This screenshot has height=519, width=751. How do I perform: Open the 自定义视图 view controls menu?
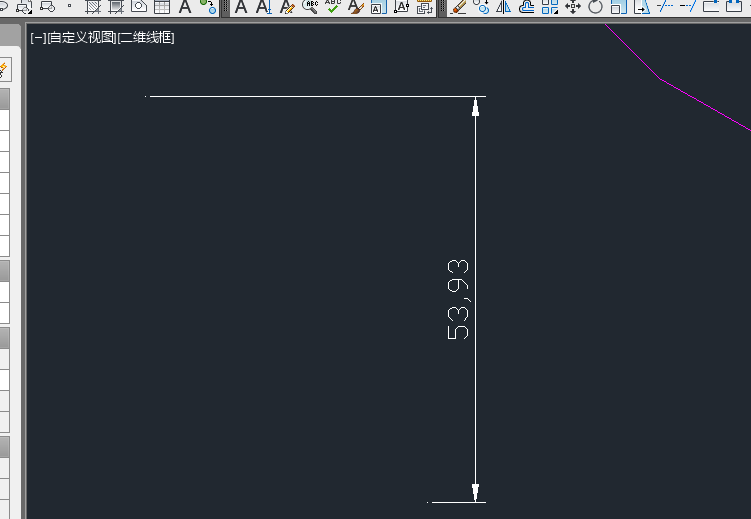(x=82, y=37)
